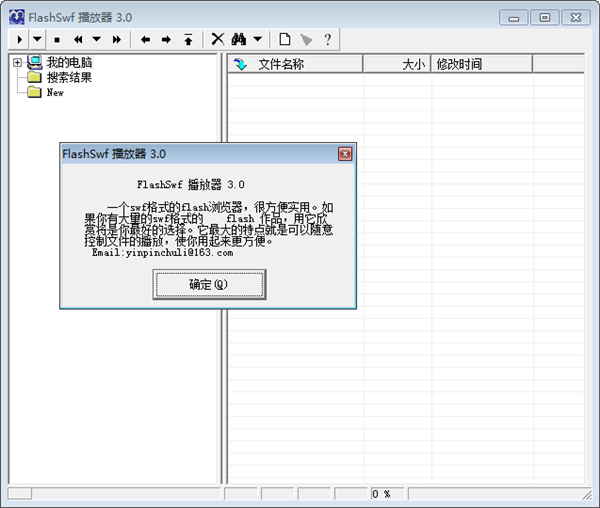Open search with the binoculars icon
Image resolution: width=600 pixels, height=508 pixels.
pyautogui.click(x=239, y=39)
